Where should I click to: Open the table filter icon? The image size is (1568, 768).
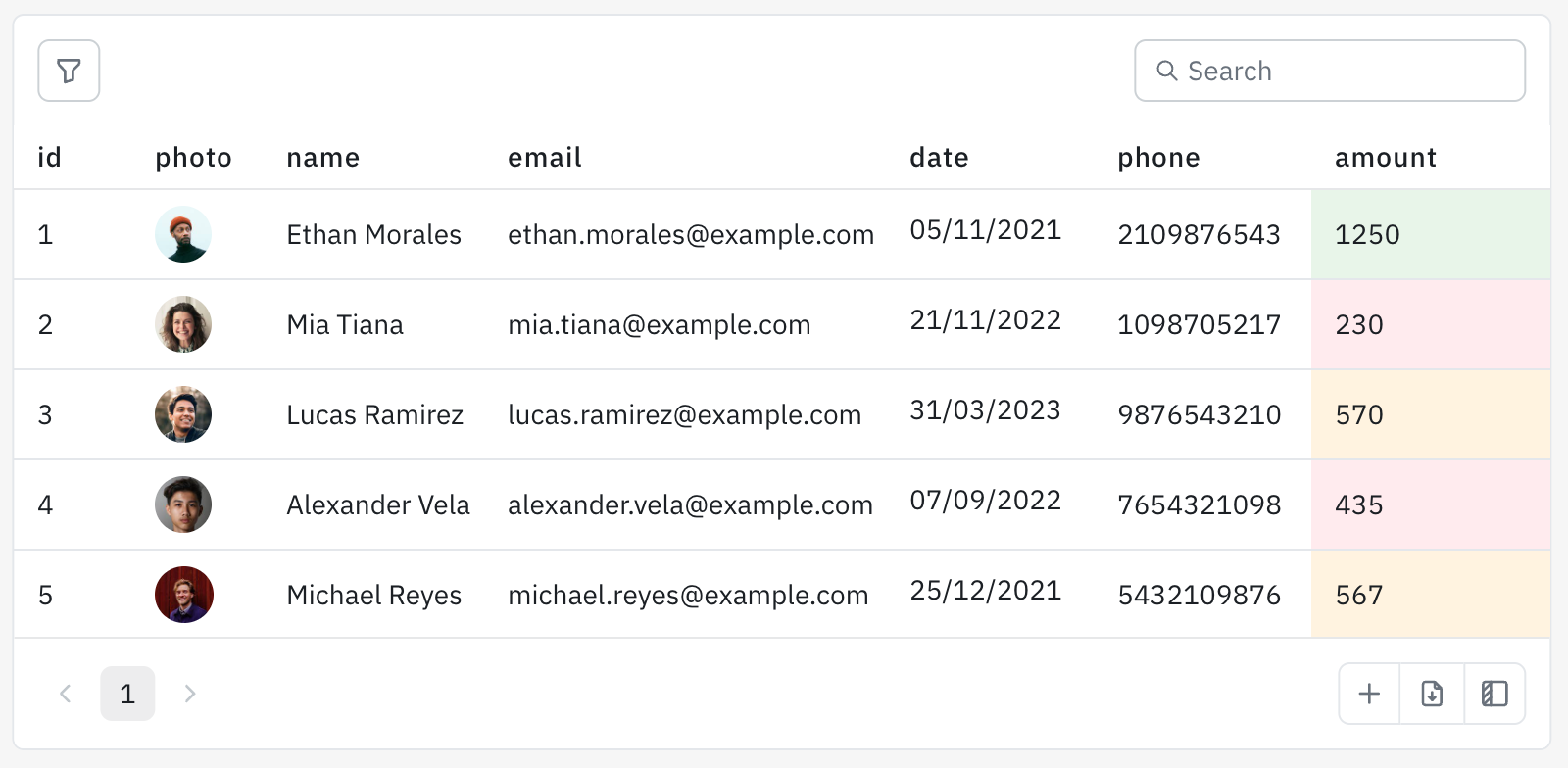[69, 71]
